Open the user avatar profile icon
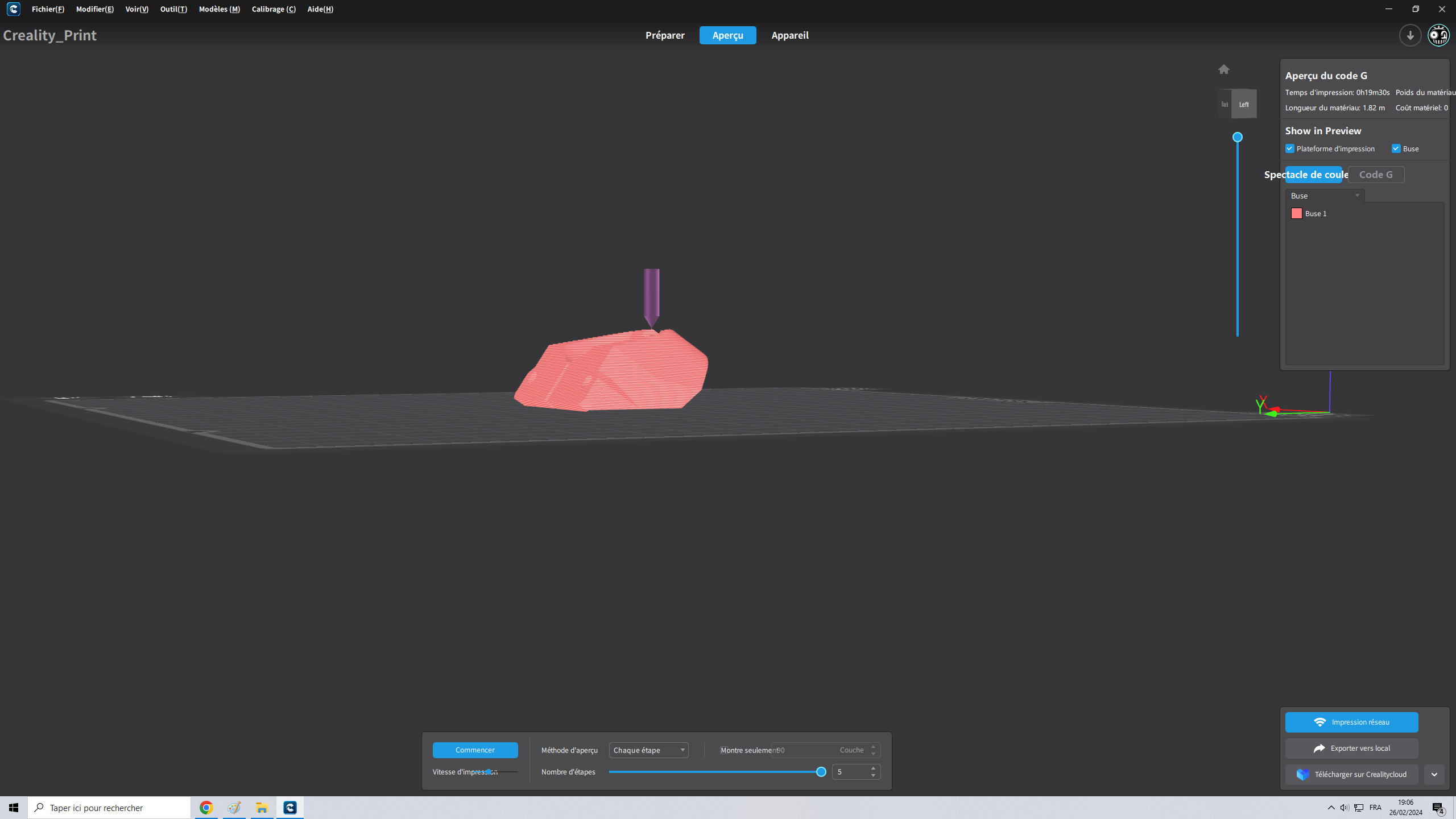 point(1438,35)
